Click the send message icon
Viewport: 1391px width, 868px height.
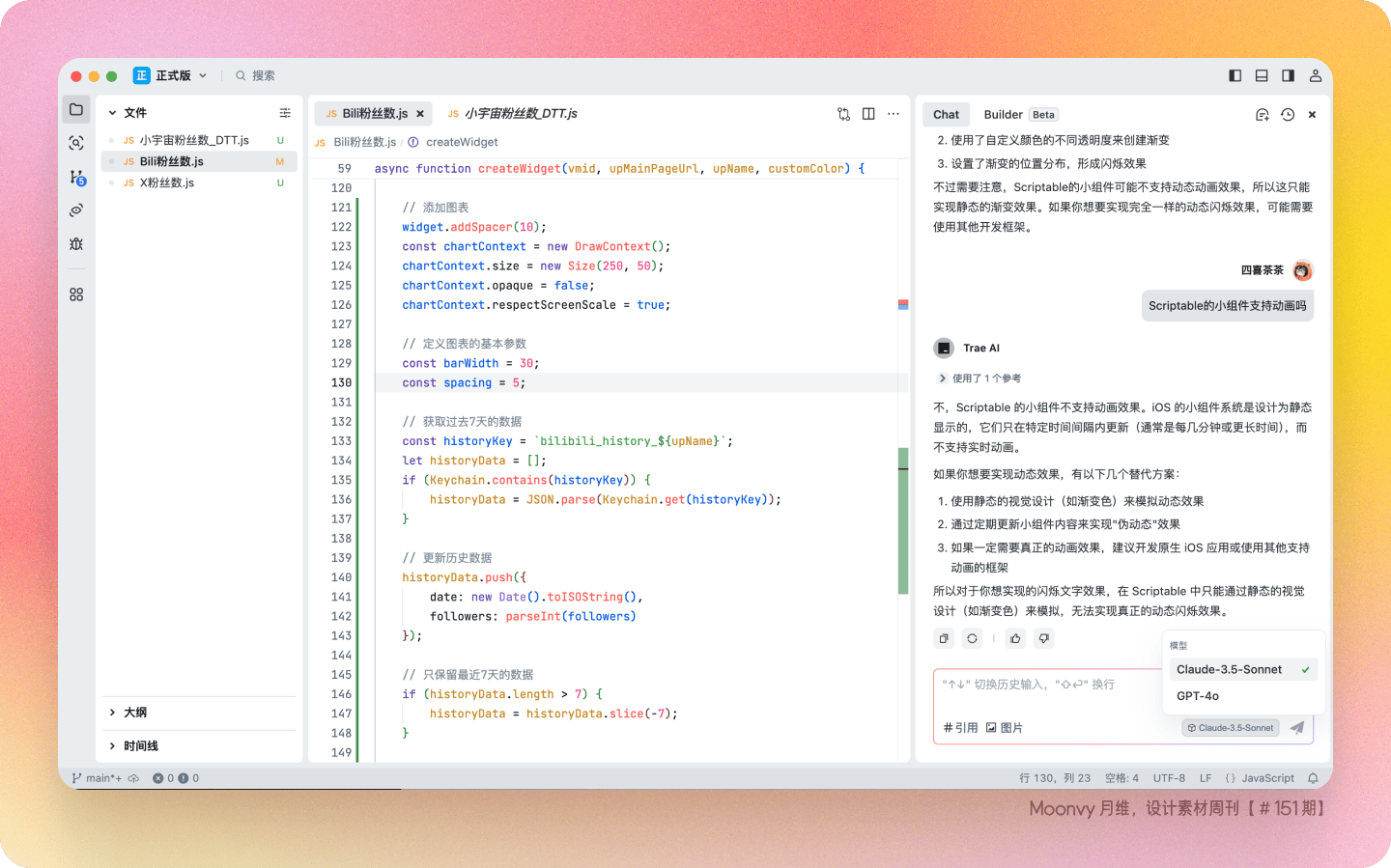pos(1296,727)
